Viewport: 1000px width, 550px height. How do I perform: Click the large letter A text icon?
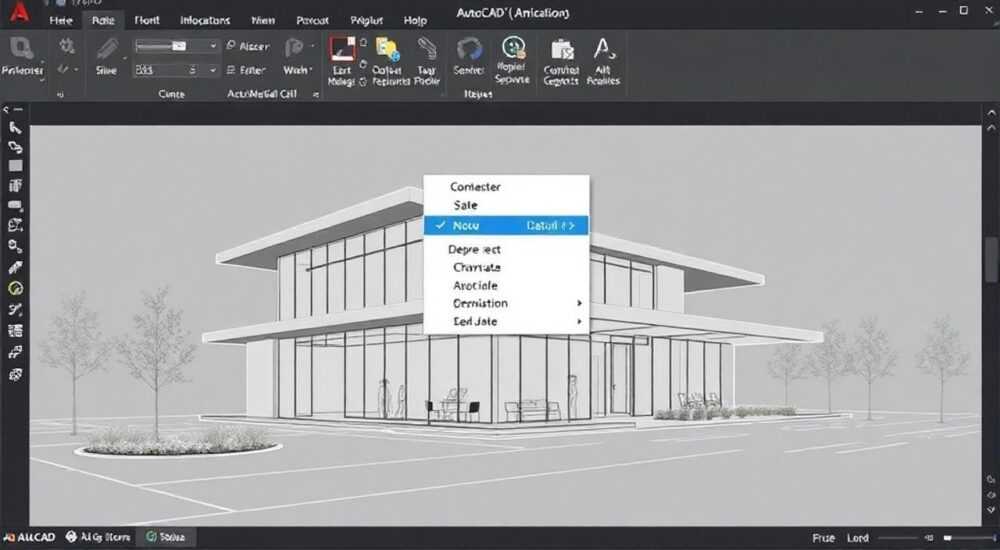pyautogui.click(x=603, y=48)
